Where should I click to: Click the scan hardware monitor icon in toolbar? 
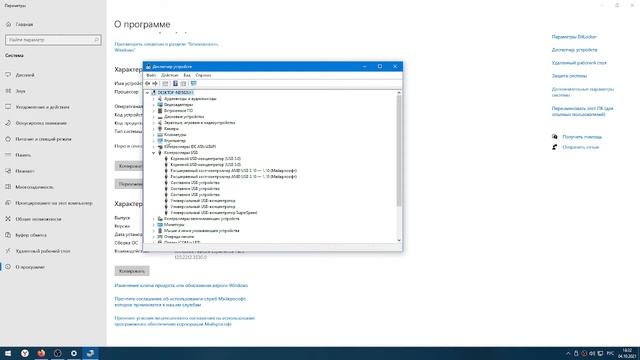click(x=193, y=84)
